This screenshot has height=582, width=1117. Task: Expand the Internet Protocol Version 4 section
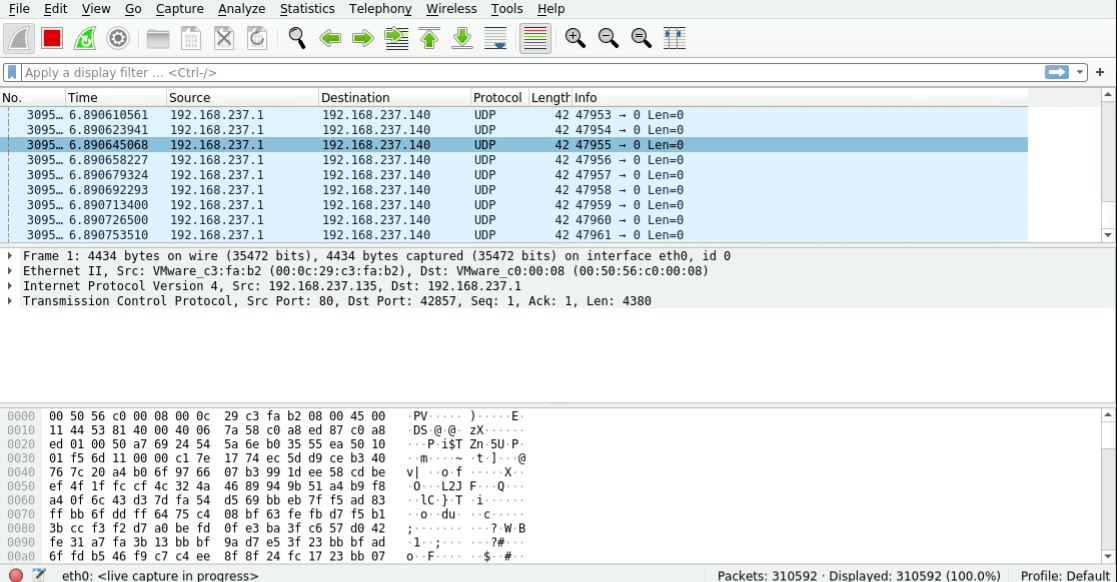[x=10, y=285]
